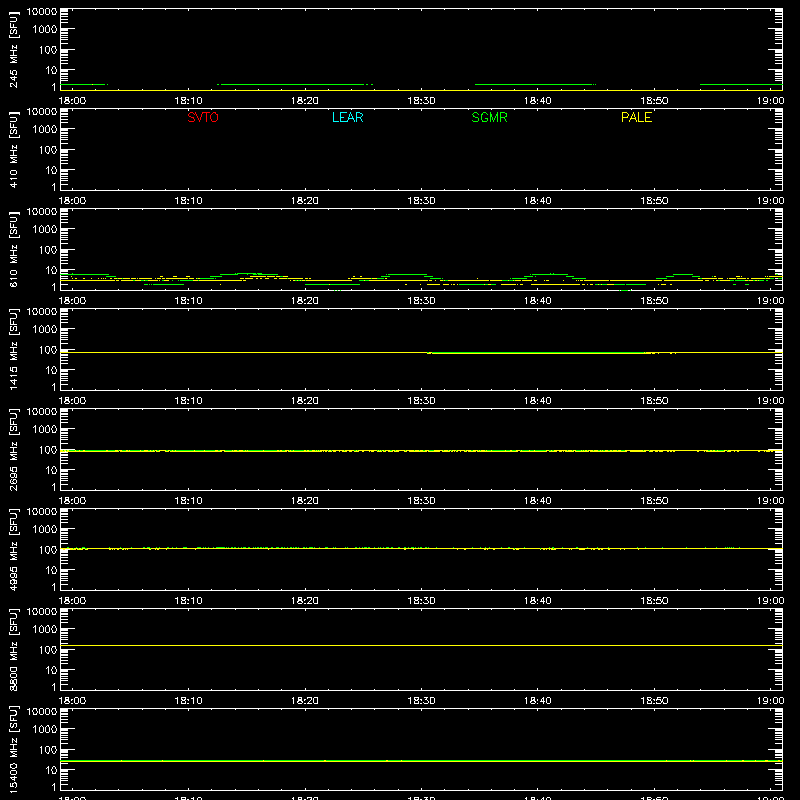800x800 pixels.
Task: Select the 15400 MHz [SFU] axis title
Action: pos(13,750)
